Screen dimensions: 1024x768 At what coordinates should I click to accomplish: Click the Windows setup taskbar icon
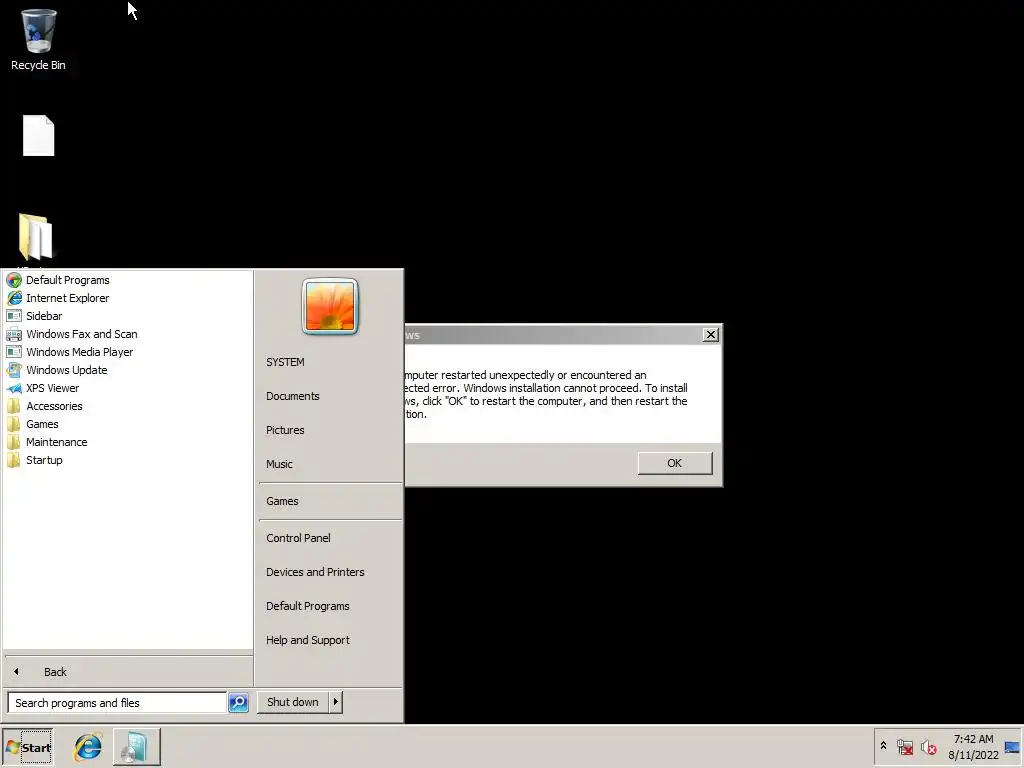[136, 747]
